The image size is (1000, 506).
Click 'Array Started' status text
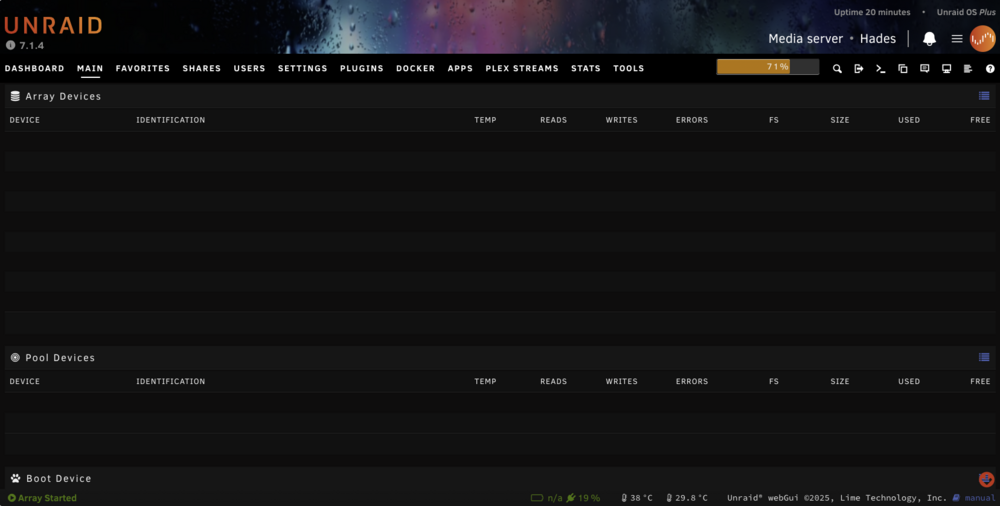[47, 498]
